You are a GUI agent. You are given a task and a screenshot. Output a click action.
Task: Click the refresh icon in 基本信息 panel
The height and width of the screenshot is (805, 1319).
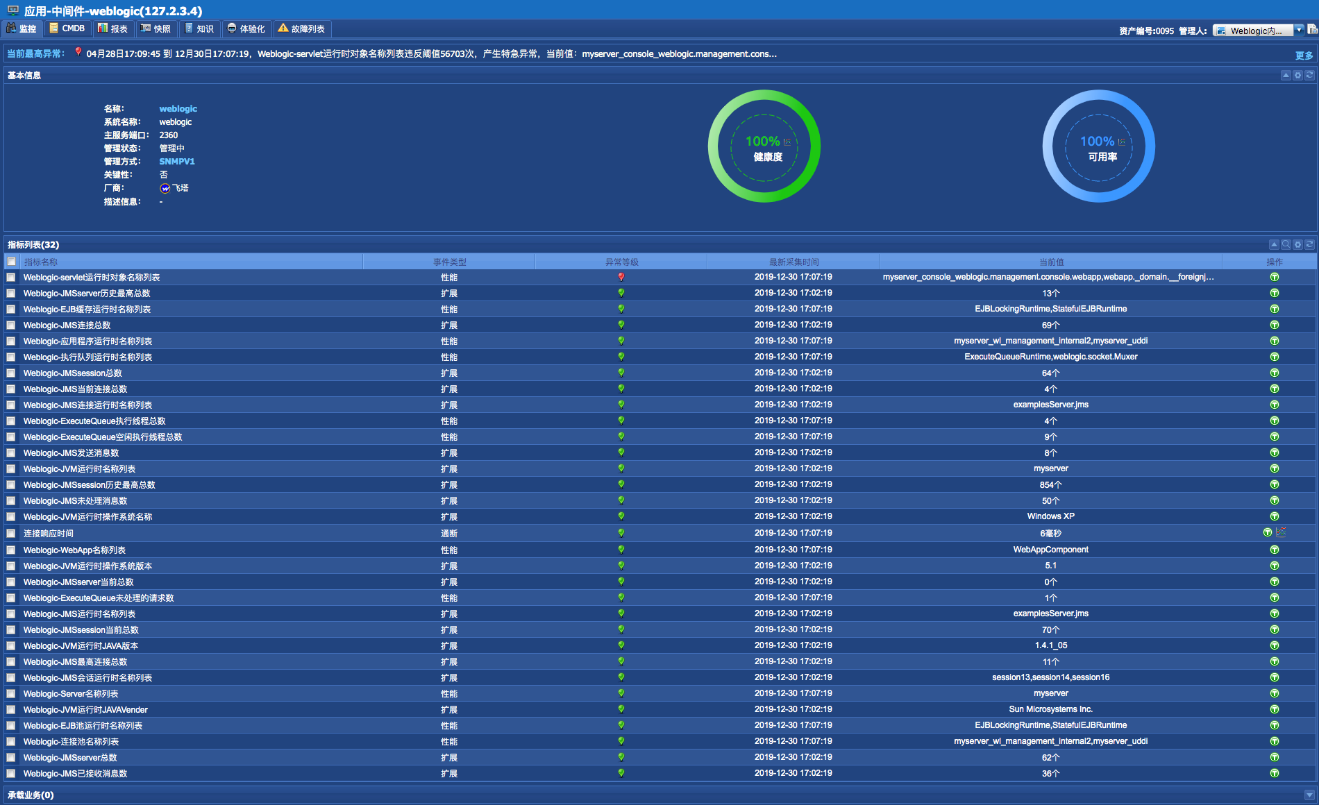pyautogui.click(x=1309, y=75)
